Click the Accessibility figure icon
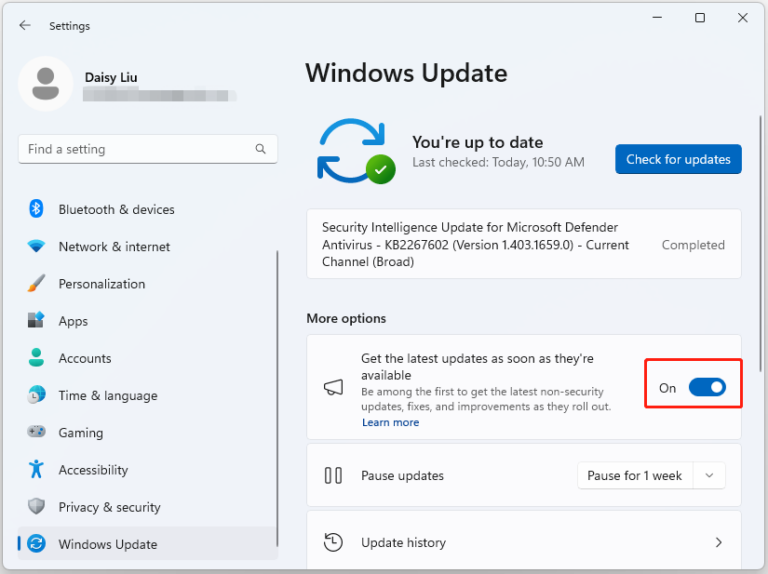Viewport: 768px width, 574px height. click(36, 469)
